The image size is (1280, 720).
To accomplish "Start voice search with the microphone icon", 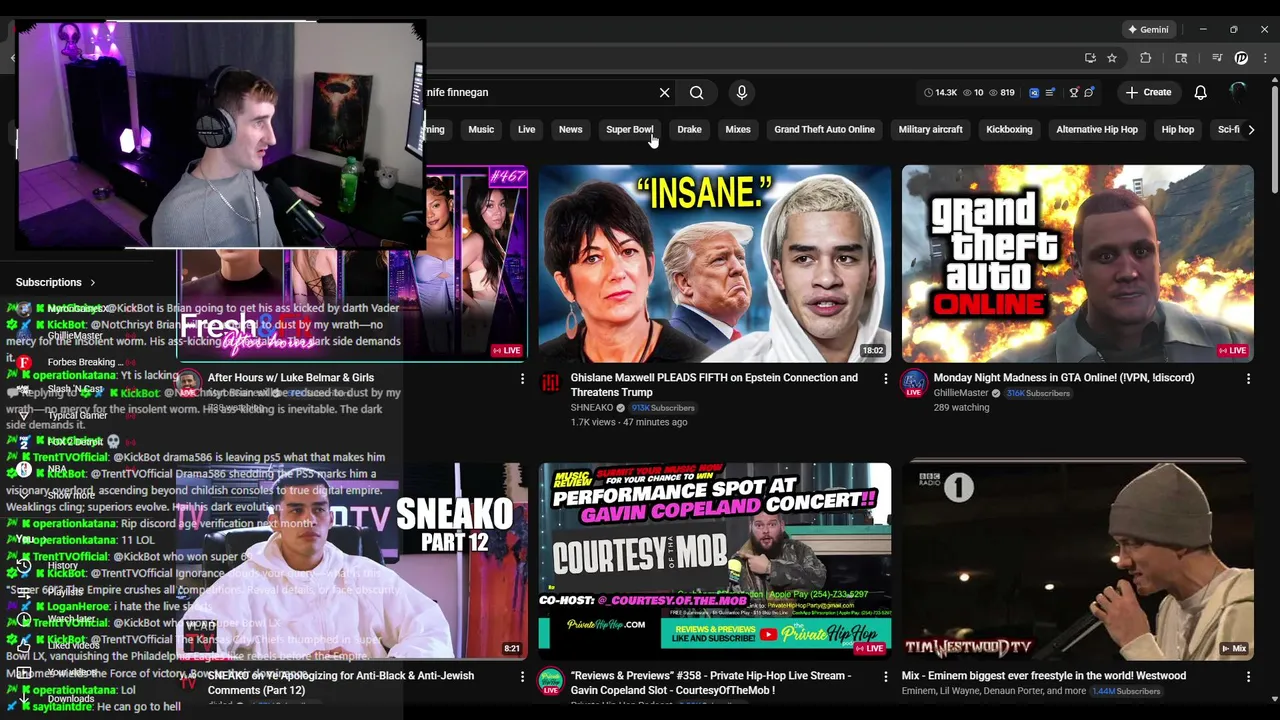I will click(x=741, y=93).
